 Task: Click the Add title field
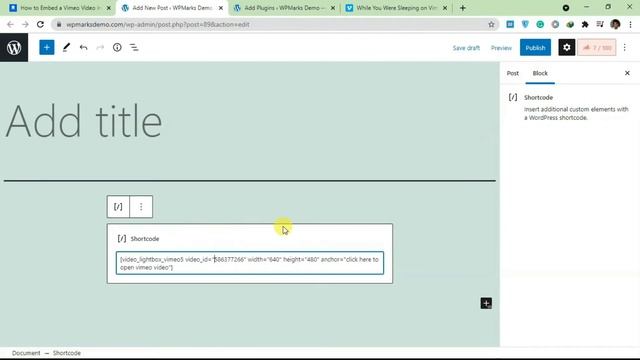pos(84,121)
